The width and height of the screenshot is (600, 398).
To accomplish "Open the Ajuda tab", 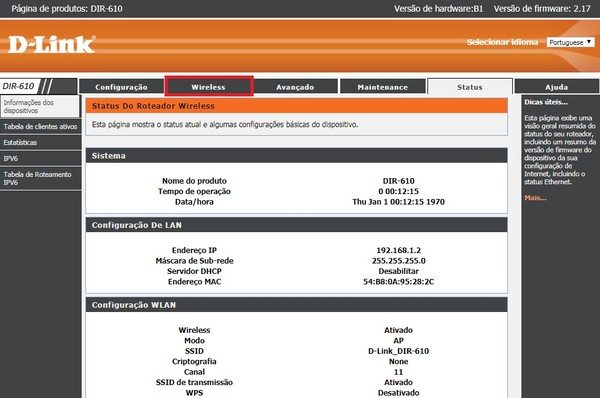I will [x=557, y=87].
